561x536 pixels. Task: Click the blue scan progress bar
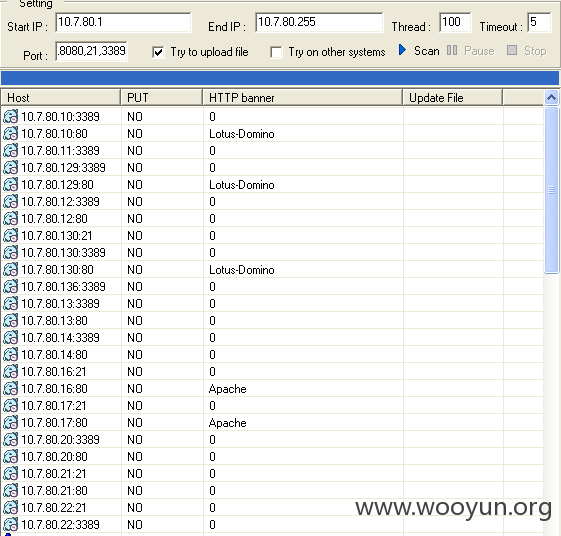tap(280, 78)
